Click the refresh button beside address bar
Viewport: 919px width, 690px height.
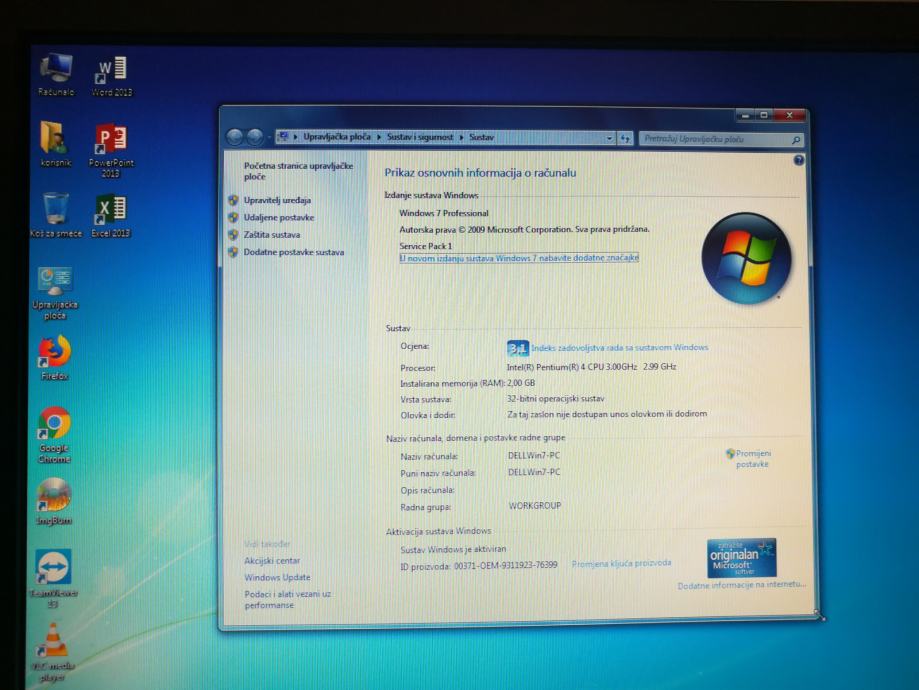pos(625,138)
